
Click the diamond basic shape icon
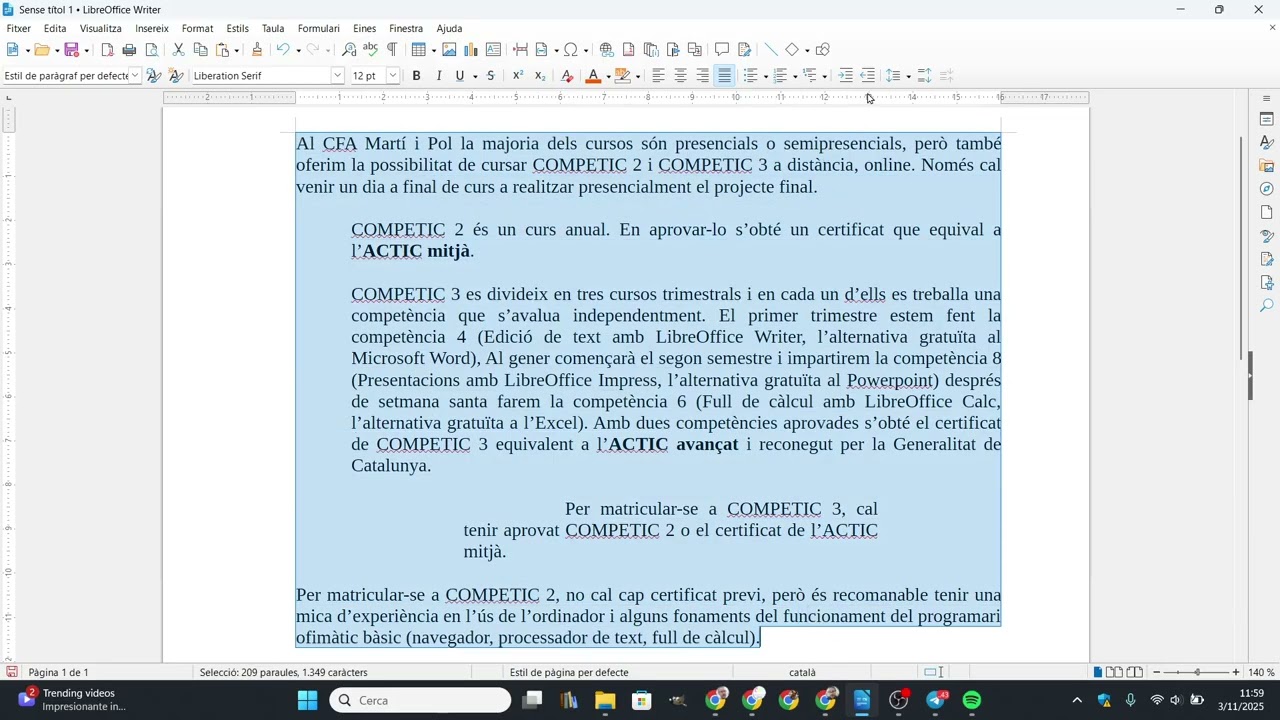coord(792,50)
